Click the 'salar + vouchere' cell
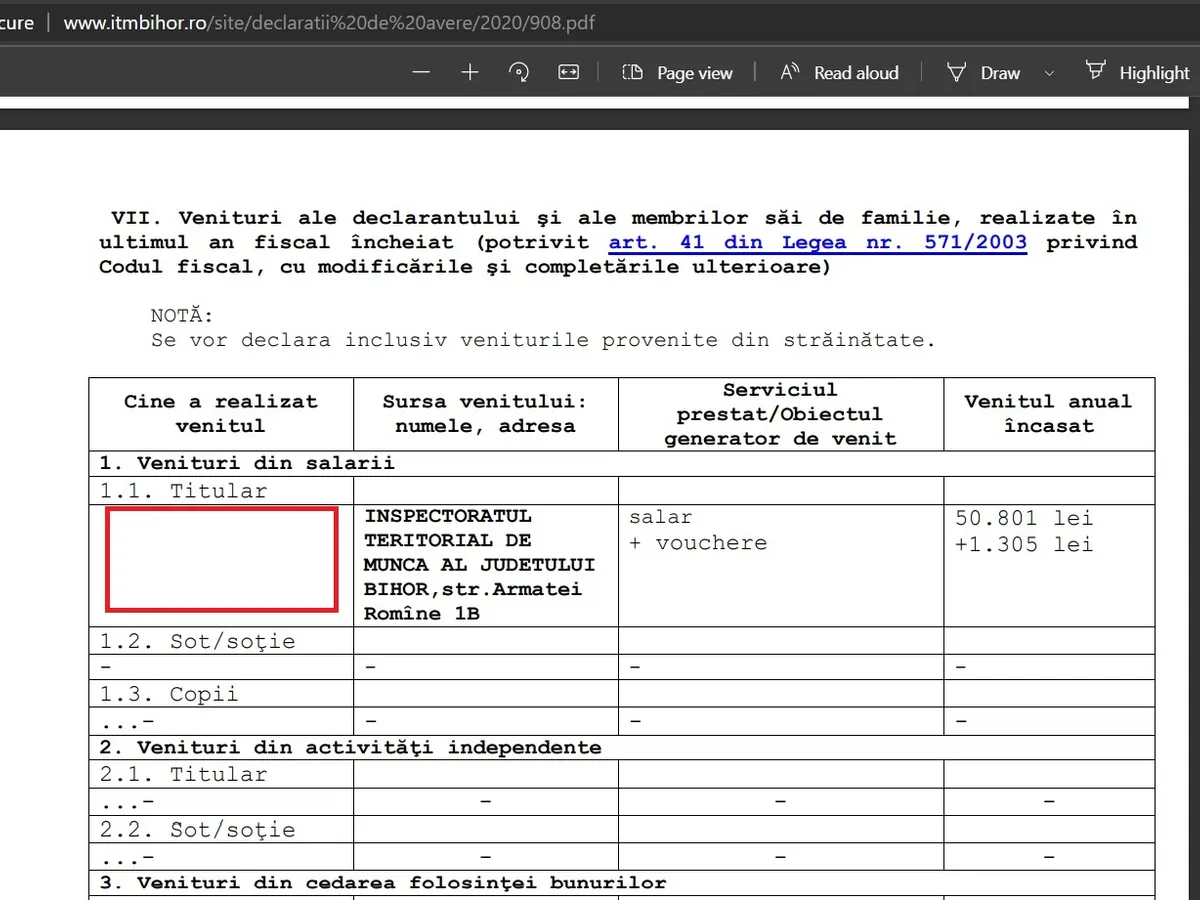The width and height of the screenshot is (1200, 900). click(698, 530)
